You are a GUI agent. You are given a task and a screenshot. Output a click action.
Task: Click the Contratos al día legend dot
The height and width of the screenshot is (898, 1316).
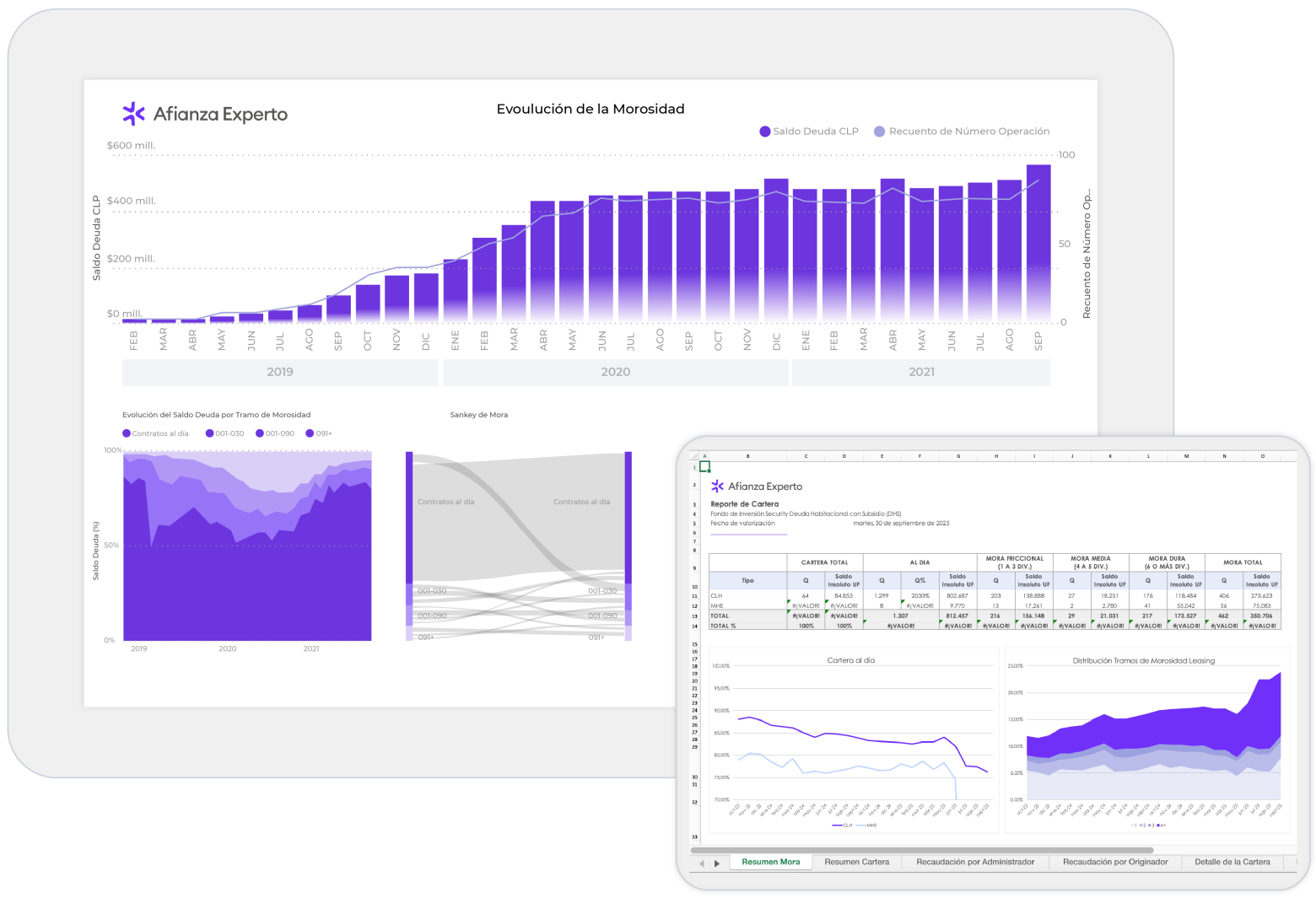click(x=127, y=433)
